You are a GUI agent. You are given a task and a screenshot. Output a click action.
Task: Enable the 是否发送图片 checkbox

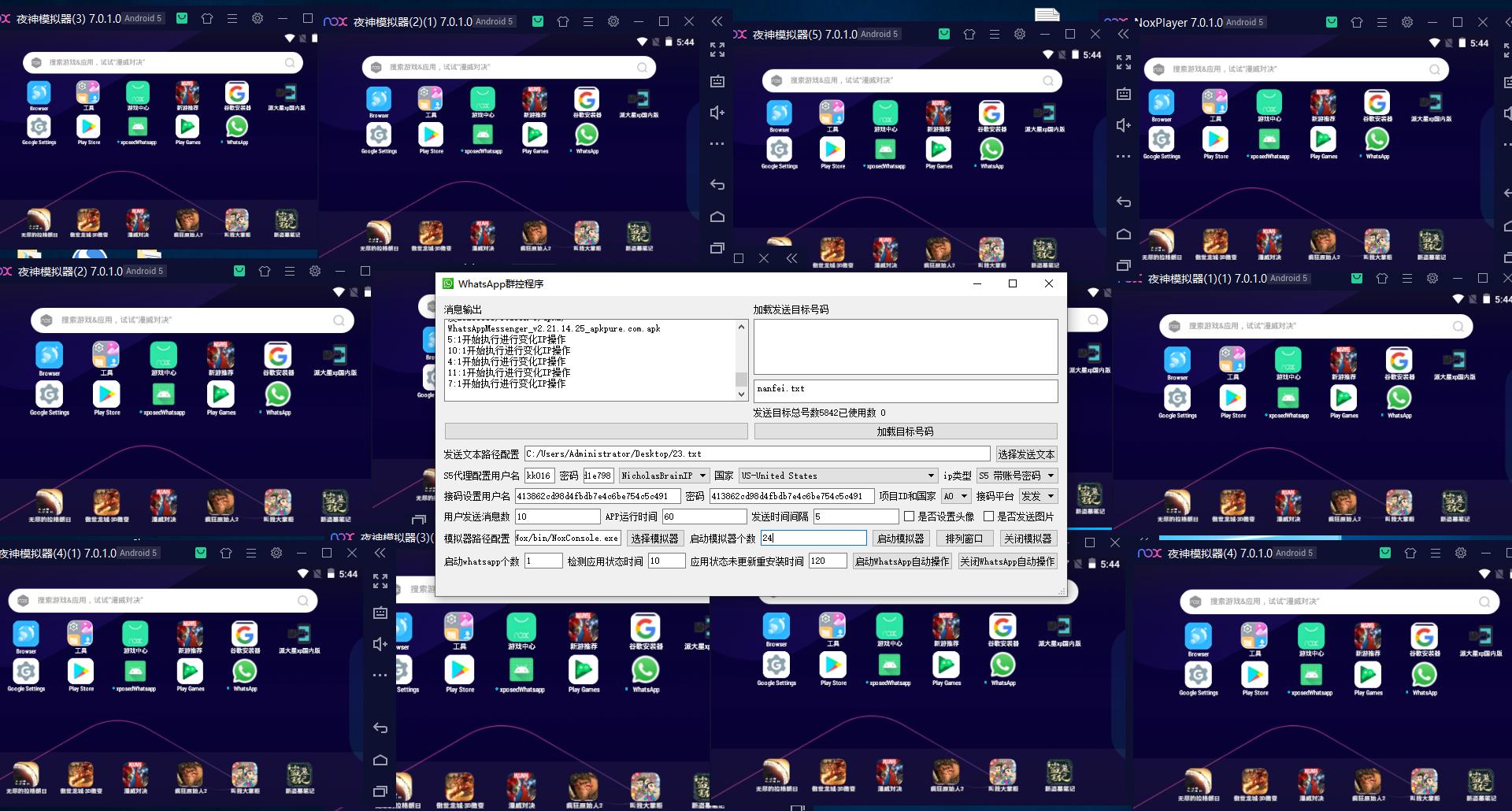pyautogui.click(x=988, y=517)
